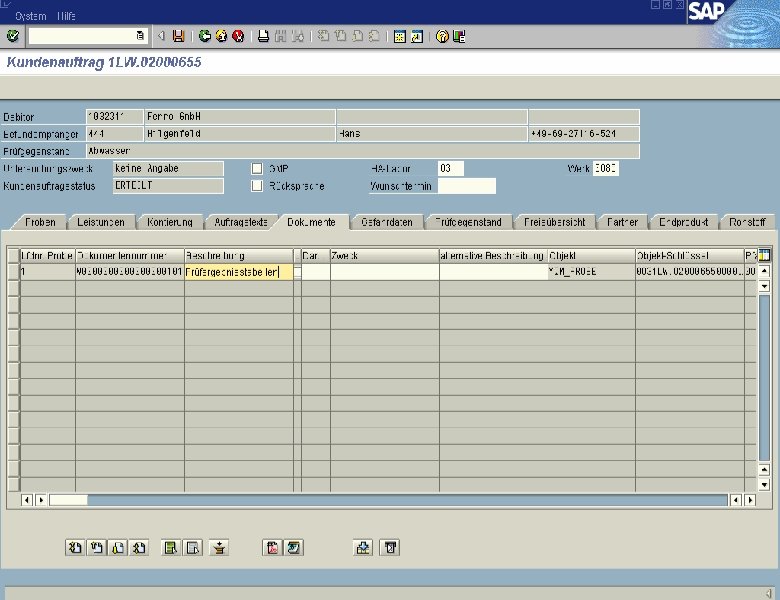
Task: Click the alternative Beschreibung cell in row 1
Action: tap(493, 272)
